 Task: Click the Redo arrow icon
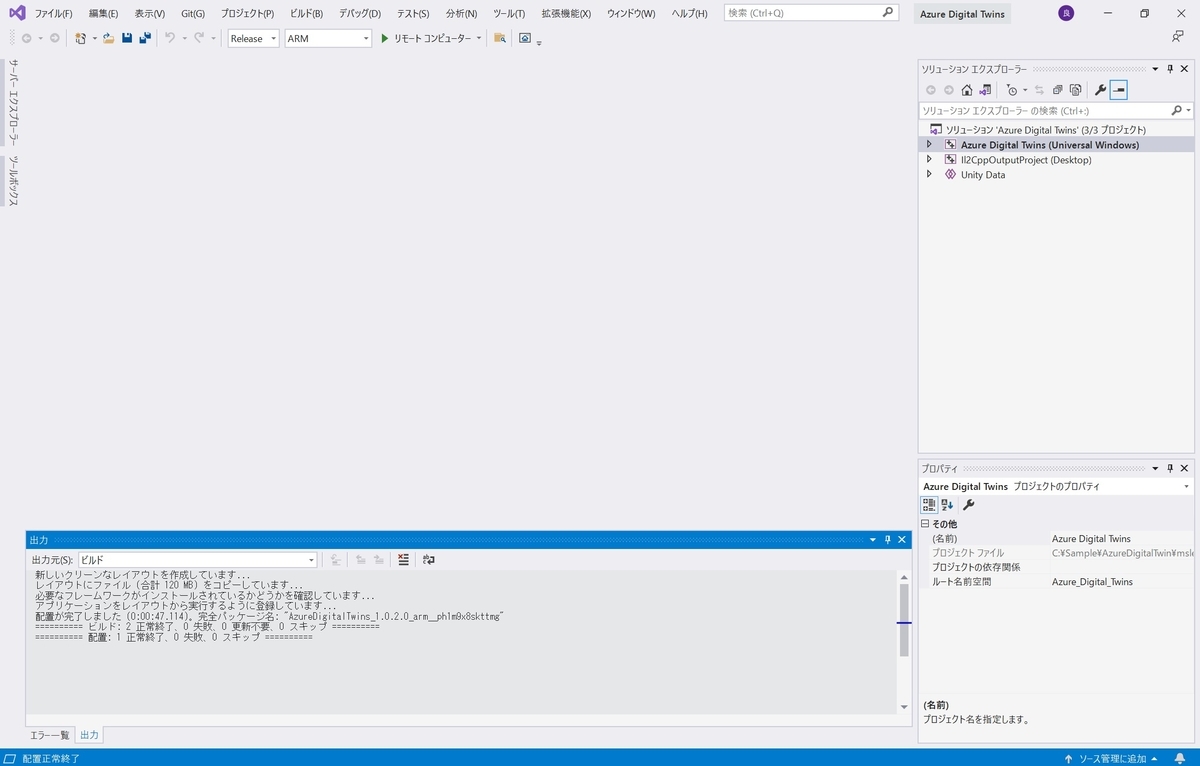click(199, 38)
